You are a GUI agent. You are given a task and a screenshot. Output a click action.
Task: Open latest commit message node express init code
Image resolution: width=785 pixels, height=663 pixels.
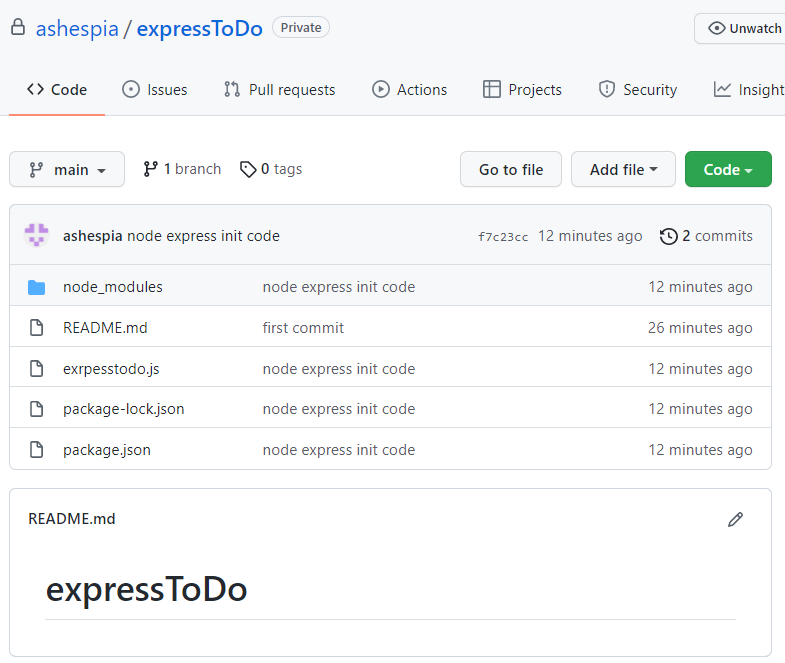click(x=203, y=236)
